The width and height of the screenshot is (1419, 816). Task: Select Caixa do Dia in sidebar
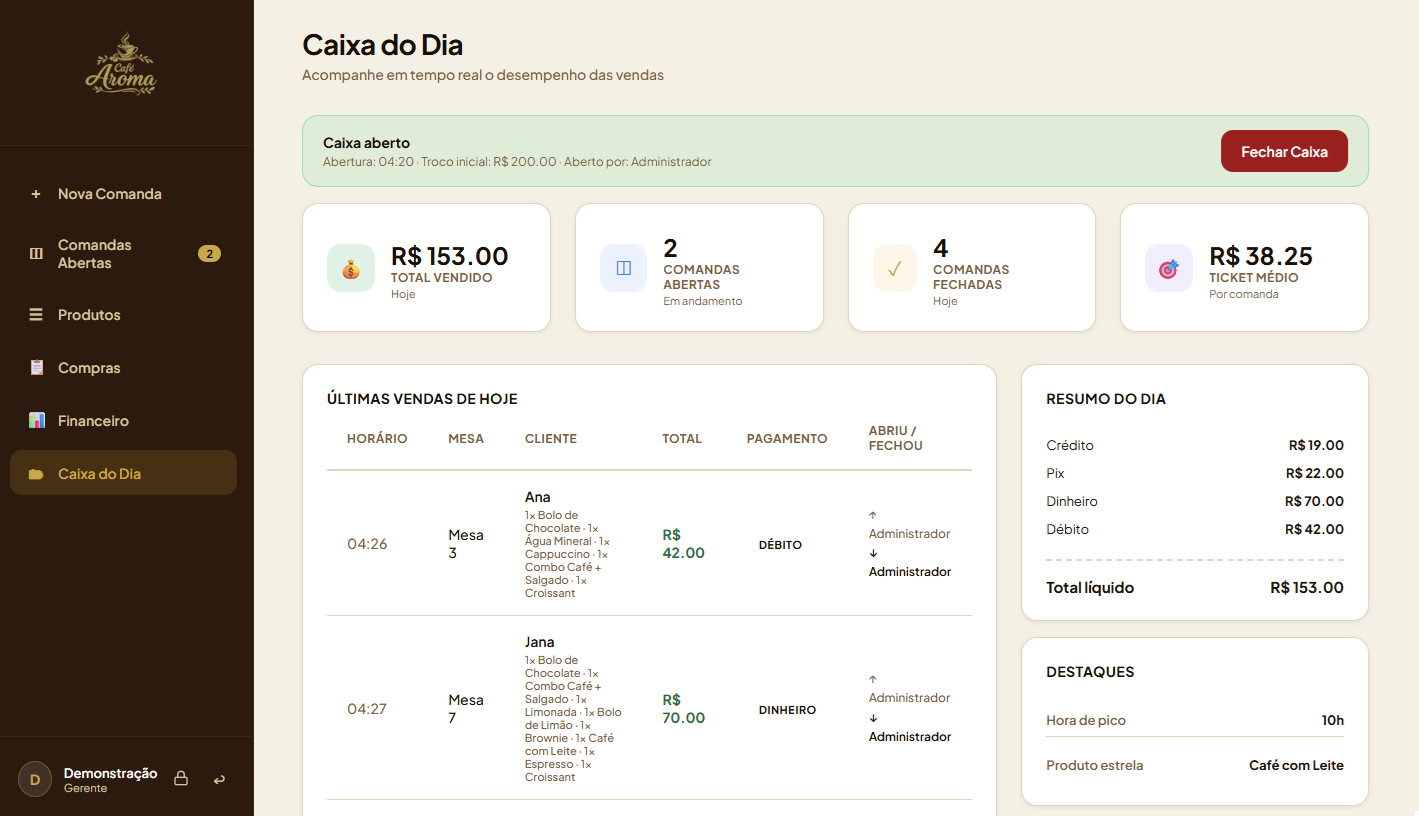(x=123, y=473)
